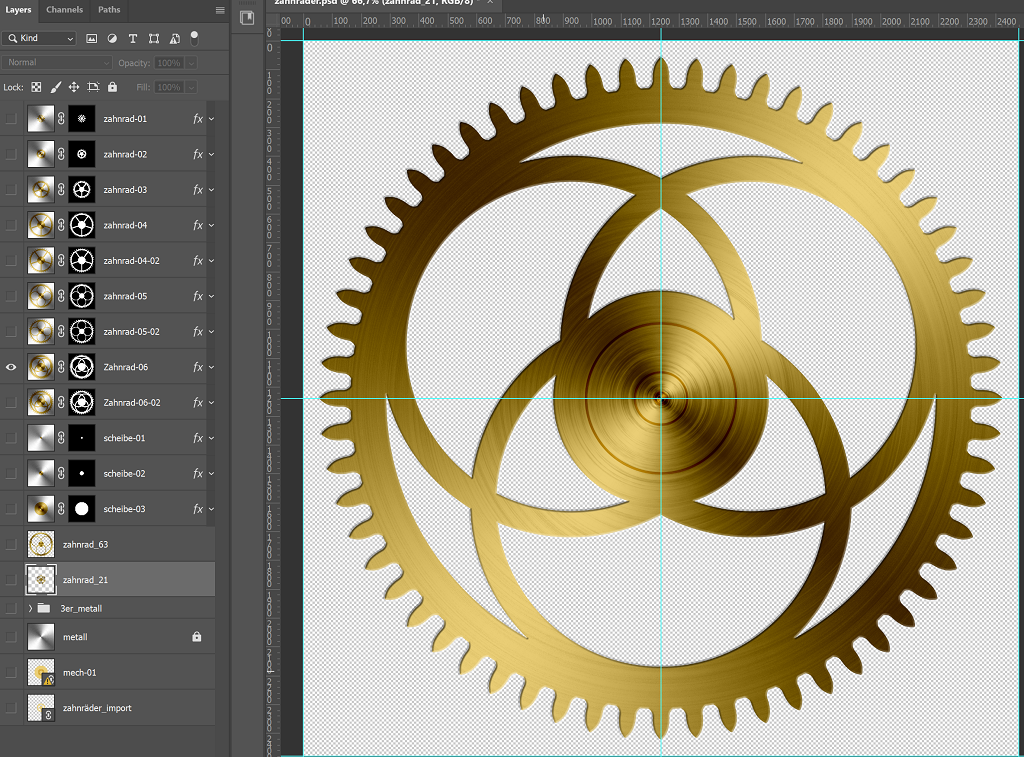Click the Opacity percentage field
Viewport: 1024px width, 757px height.
coord(169,63)
